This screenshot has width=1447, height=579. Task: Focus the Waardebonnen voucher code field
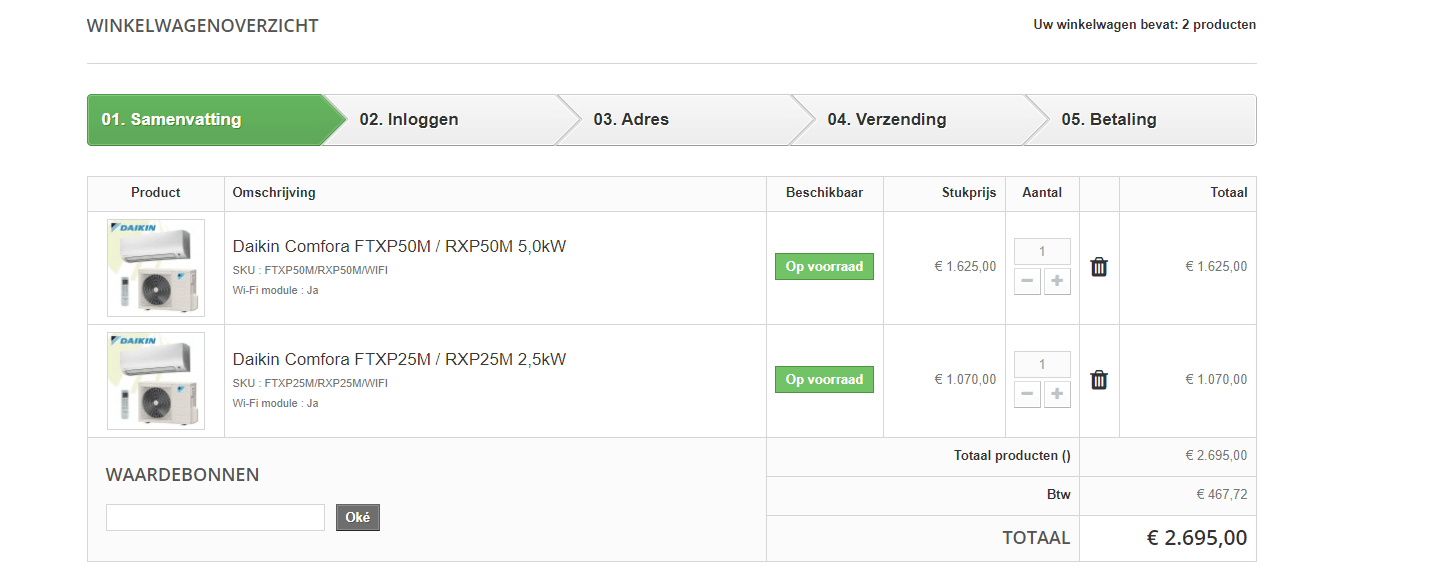(x=215, y=517)
